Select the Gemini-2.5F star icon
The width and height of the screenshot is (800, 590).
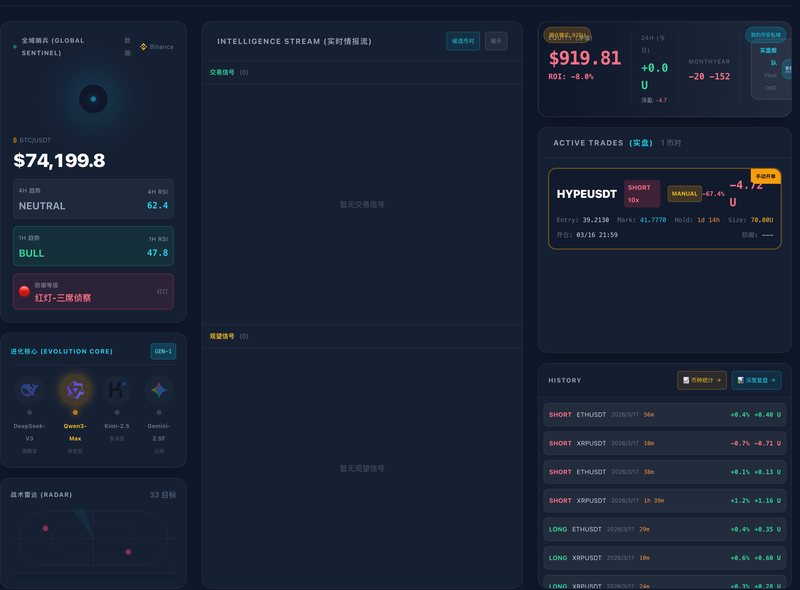click(x=159, y=390)
